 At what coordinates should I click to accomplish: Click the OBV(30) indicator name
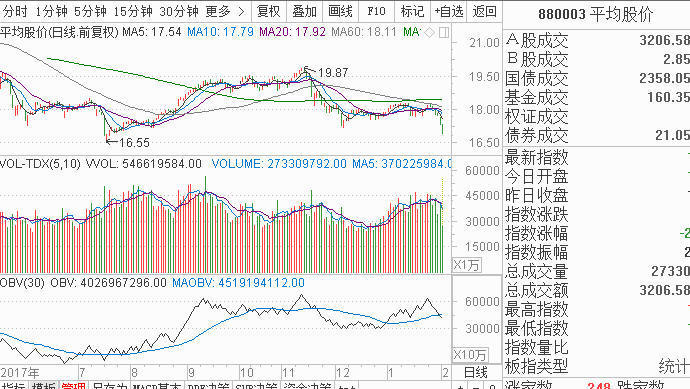click(x=22, y=283)
